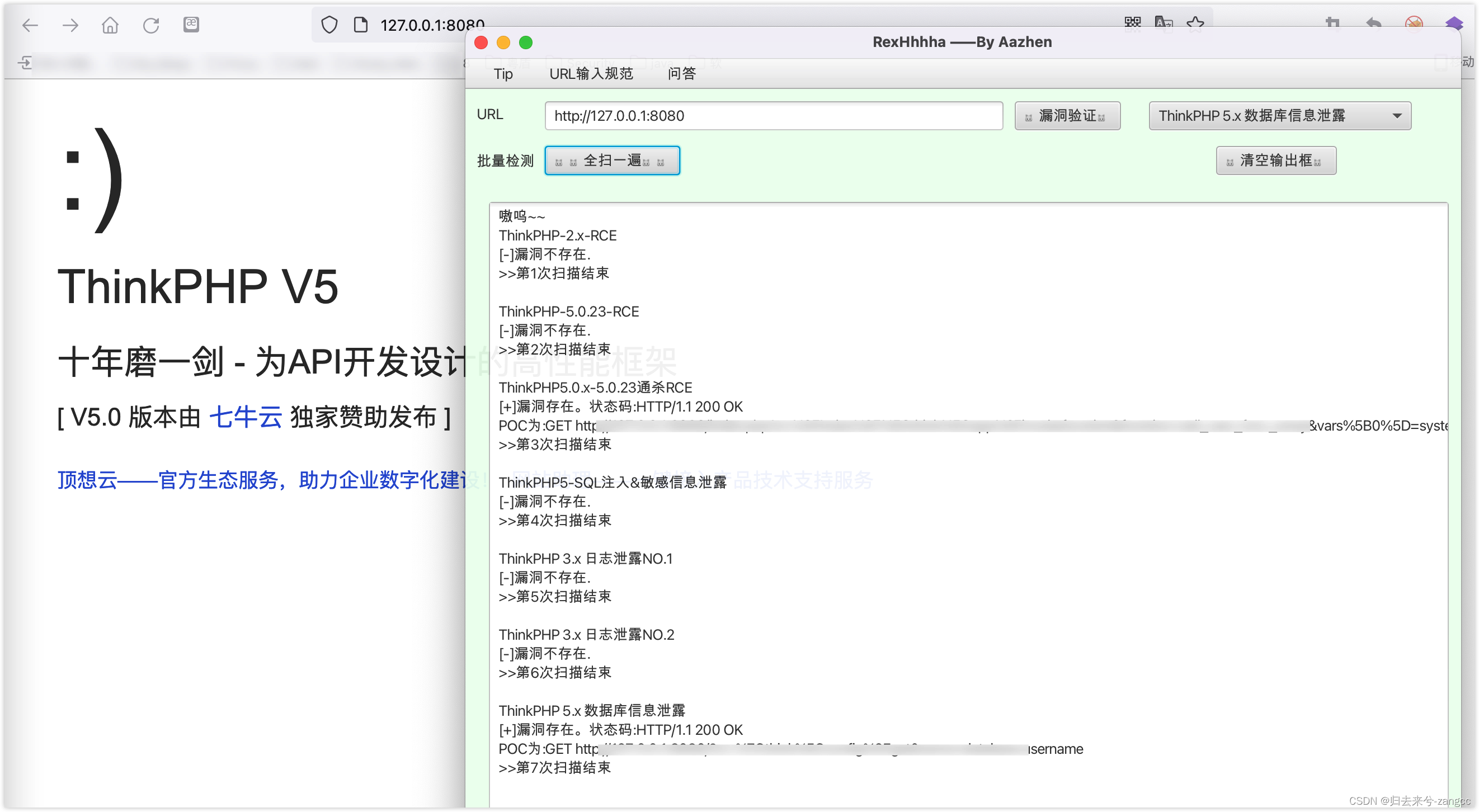Open the 七牛云 link
The image size is (1479, 812).
245,417
